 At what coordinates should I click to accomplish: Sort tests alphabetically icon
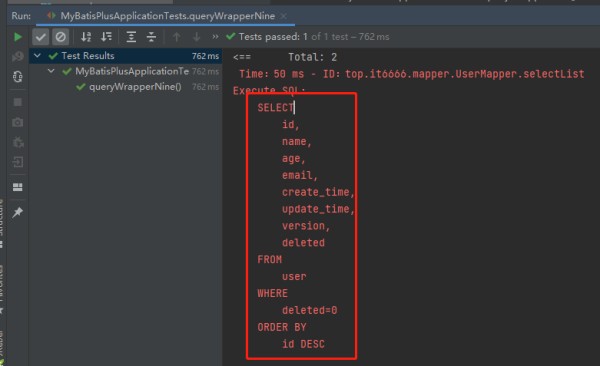pyautogui.click(x=86, y=37)
